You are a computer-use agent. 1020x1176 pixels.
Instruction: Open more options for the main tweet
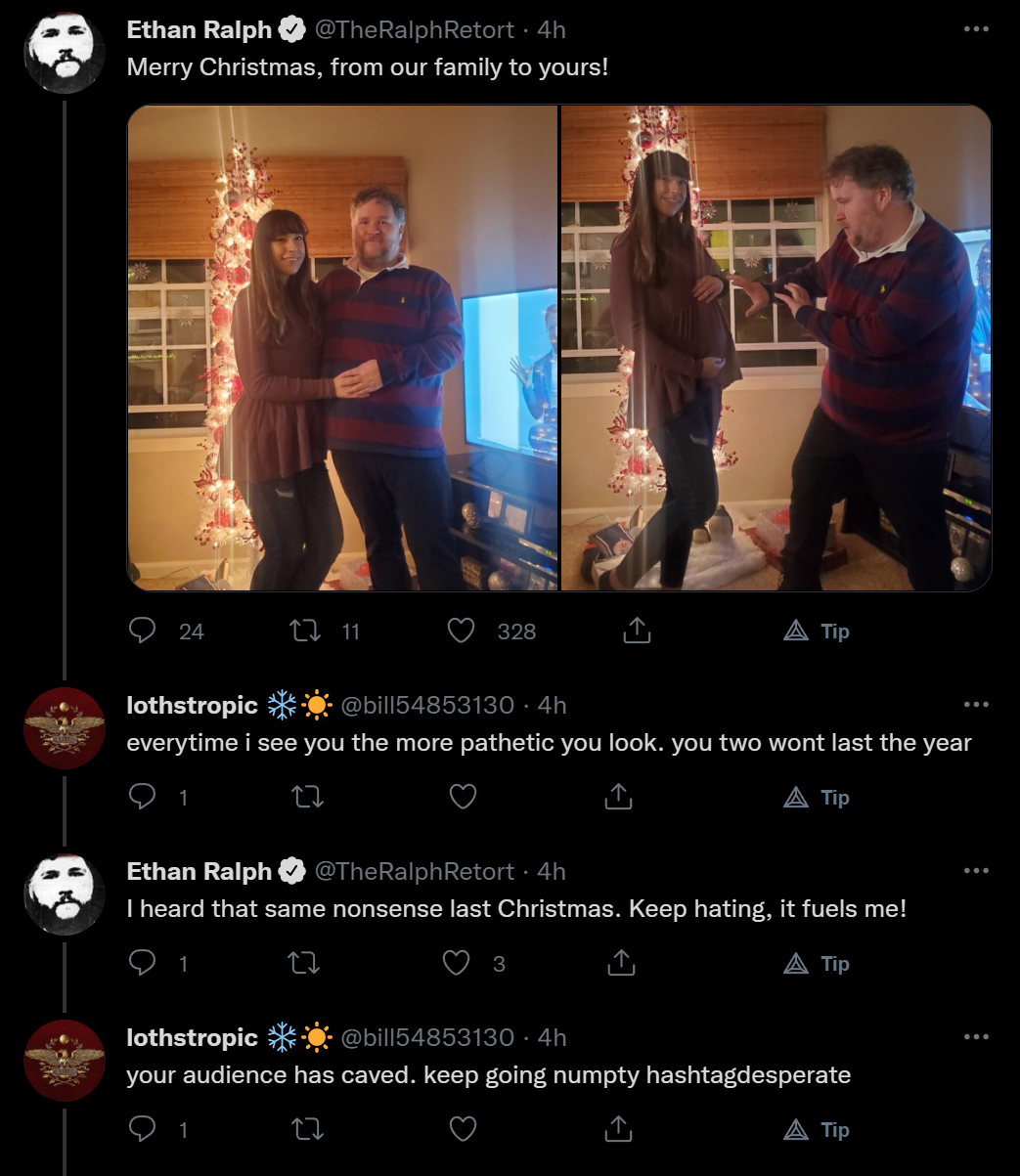tap(976, 29)
